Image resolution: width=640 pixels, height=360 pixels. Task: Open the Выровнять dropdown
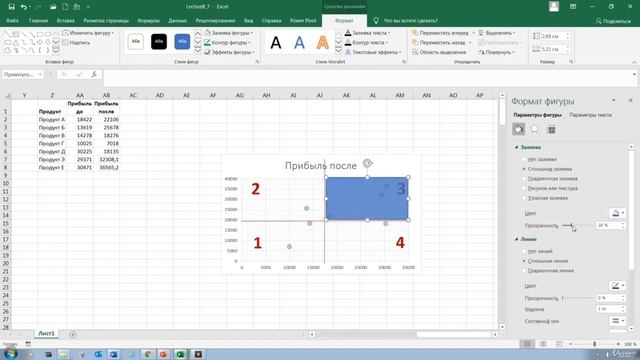coord(497,33)
